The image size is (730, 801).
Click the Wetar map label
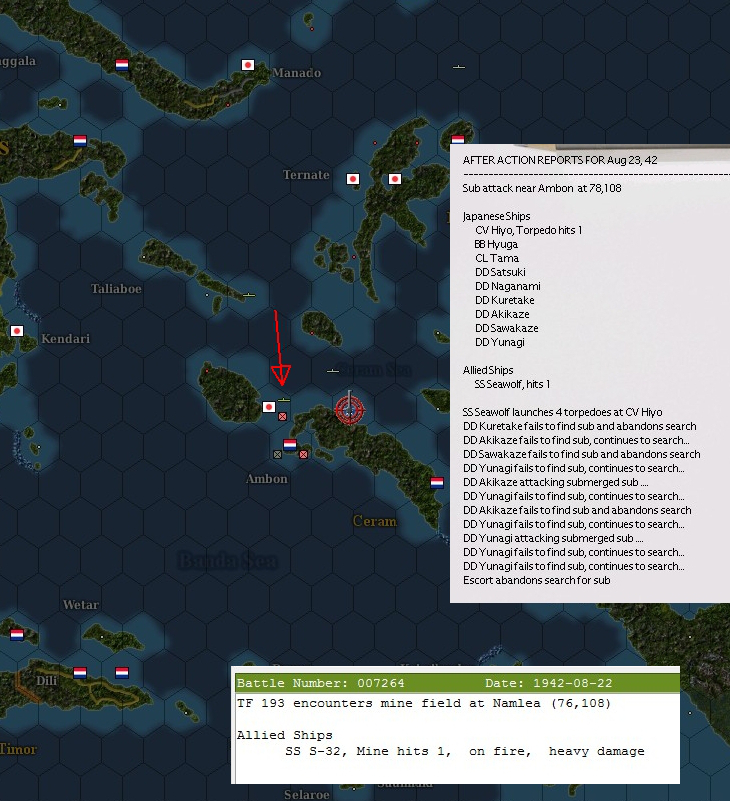click(81, 605)
